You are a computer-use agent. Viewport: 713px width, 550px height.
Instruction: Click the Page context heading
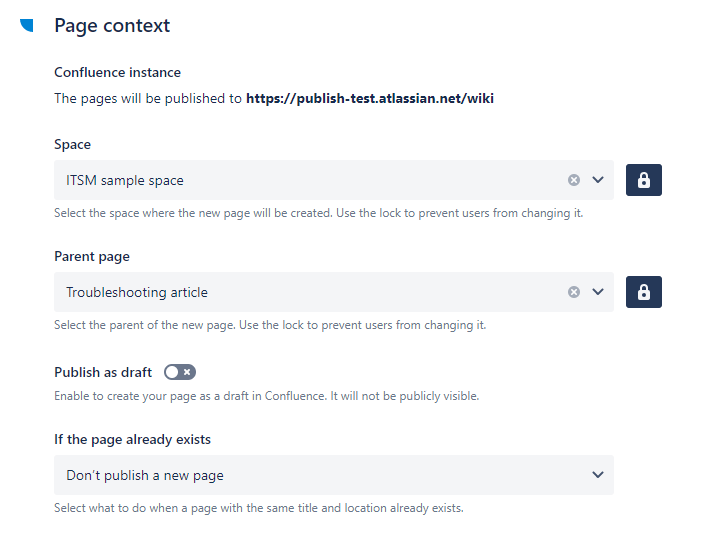tap(112, 26)
